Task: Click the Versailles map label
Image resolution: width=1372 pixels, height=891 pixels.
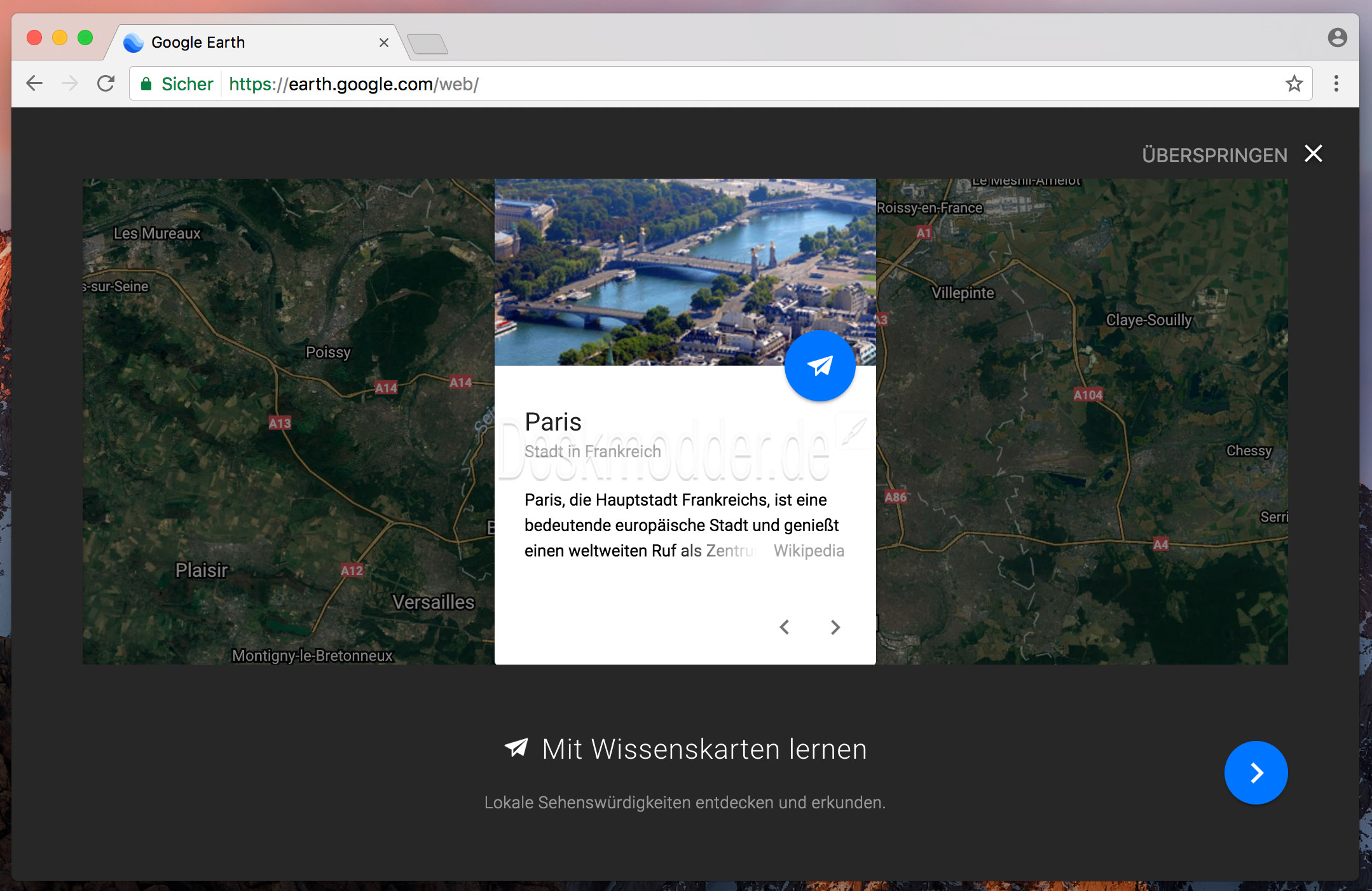Action: coord(434,602)
